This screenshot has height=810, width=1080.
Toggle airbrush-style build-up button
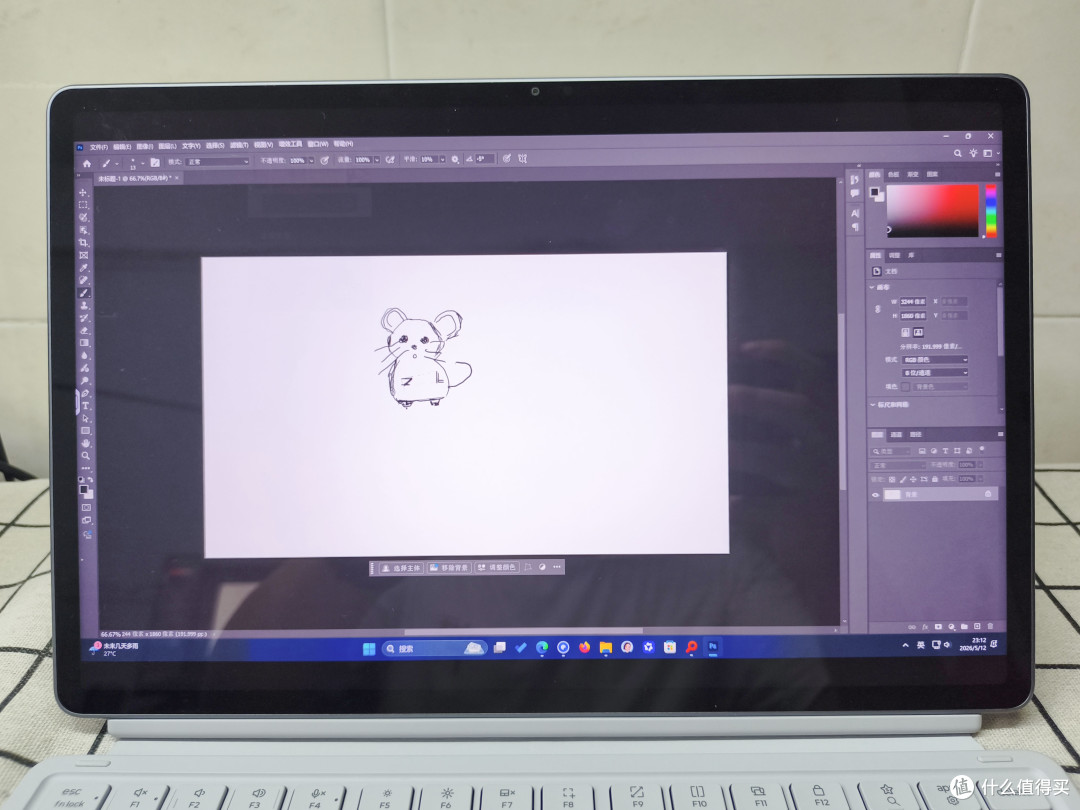point(390,160)
